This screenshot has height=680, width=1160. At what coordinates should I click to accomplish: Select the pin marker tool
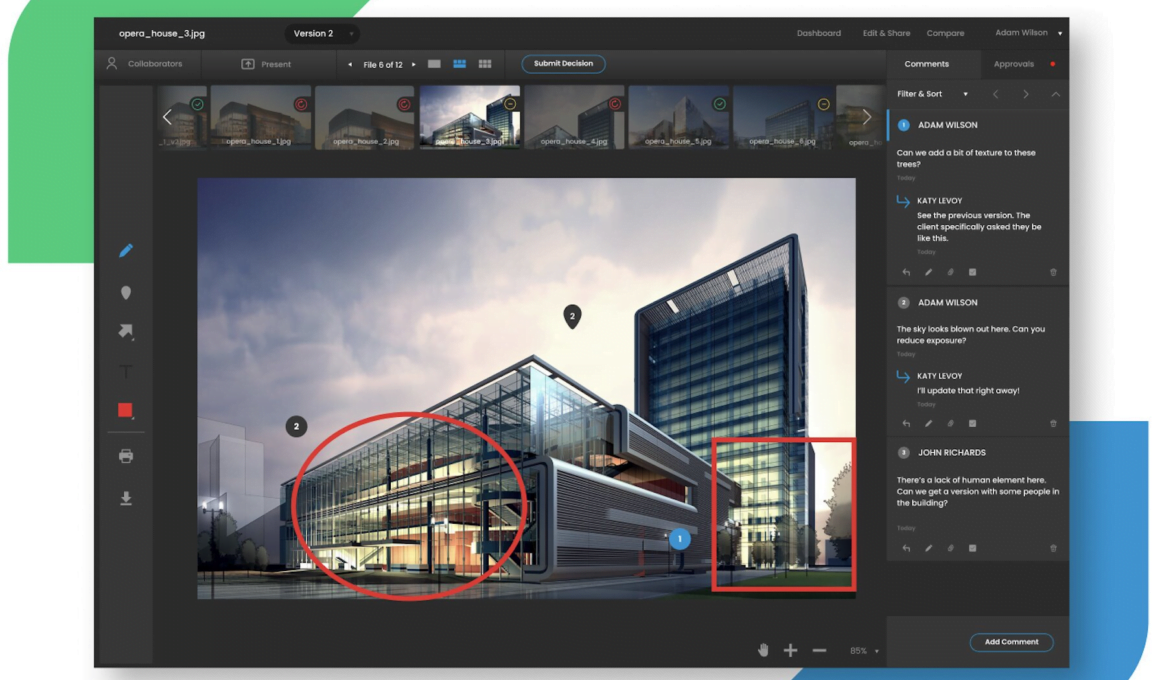click(x=126, y=293)
